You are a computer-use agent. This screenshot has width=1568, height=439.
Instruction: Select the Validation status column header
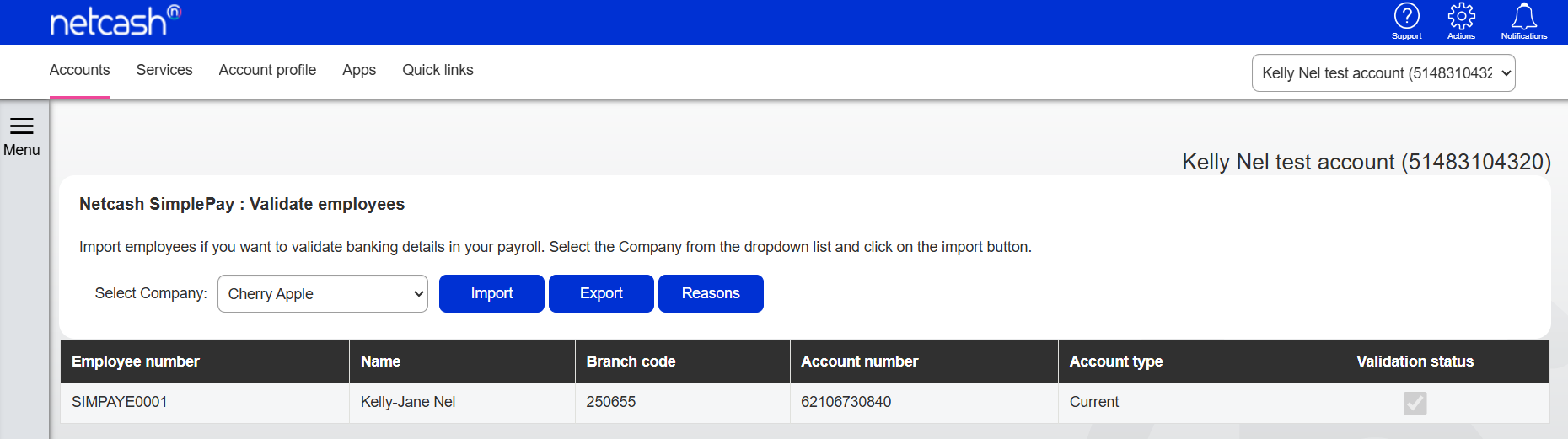(x=1415, y=361)
